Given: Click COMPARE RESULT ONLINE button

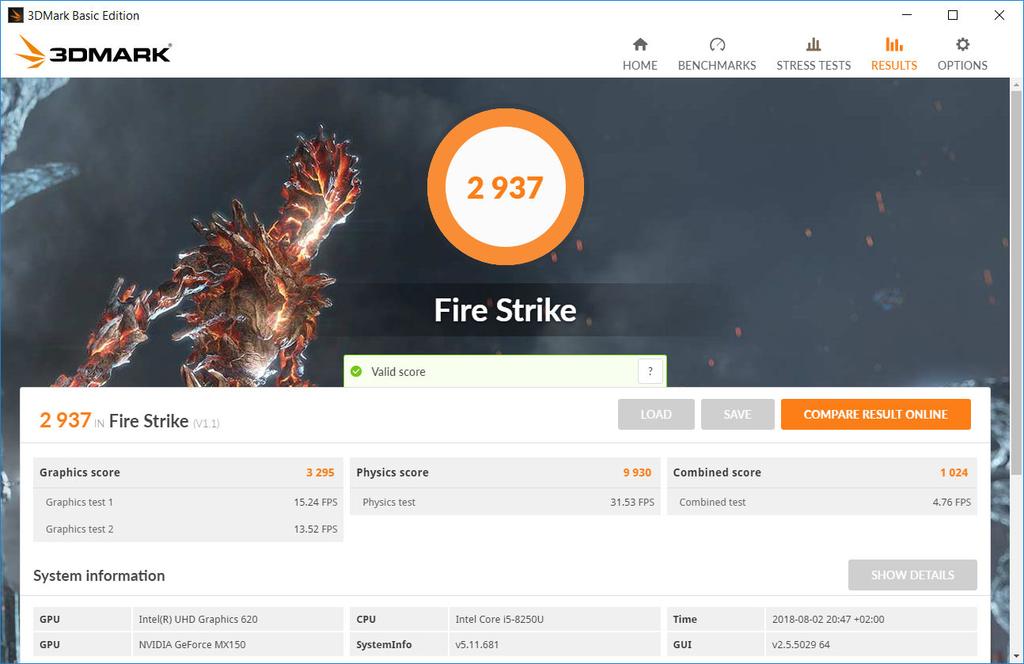Looking at the screenshot, I should [x=876, y=415].
